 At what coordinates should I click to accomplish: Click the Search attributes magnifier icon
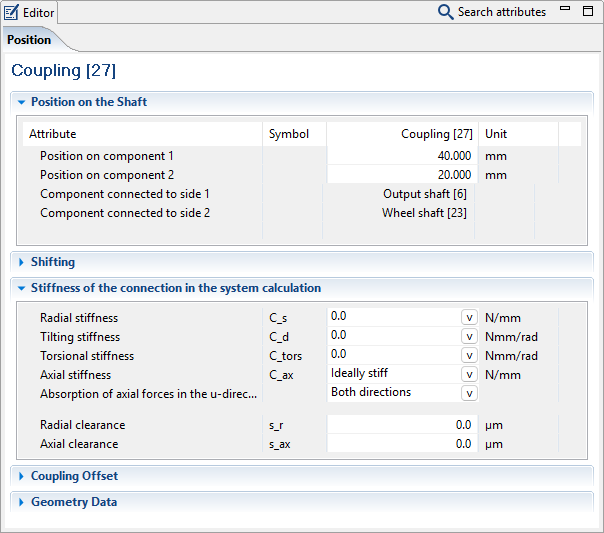point(445,12)
